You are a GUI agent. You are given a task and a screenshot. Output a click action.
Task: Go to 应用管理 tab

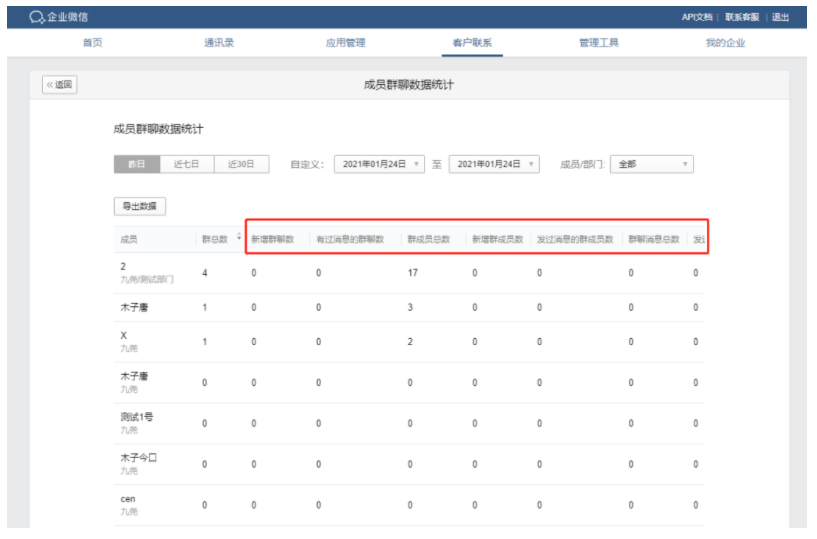click(x=345, y=43)
